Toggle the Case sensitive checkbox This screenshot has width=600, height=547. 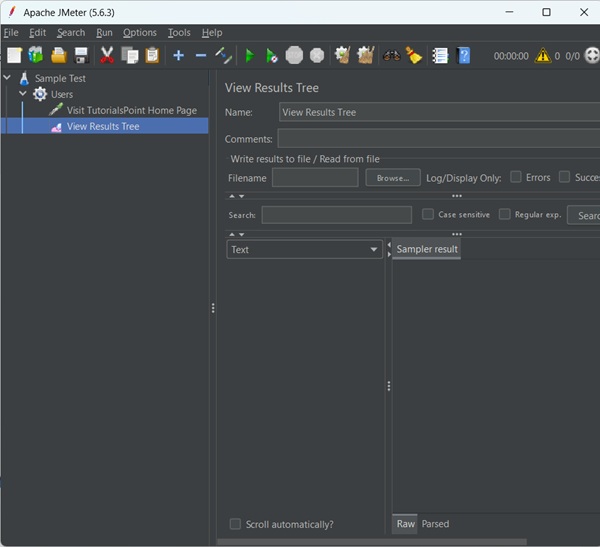coord(428,214)
